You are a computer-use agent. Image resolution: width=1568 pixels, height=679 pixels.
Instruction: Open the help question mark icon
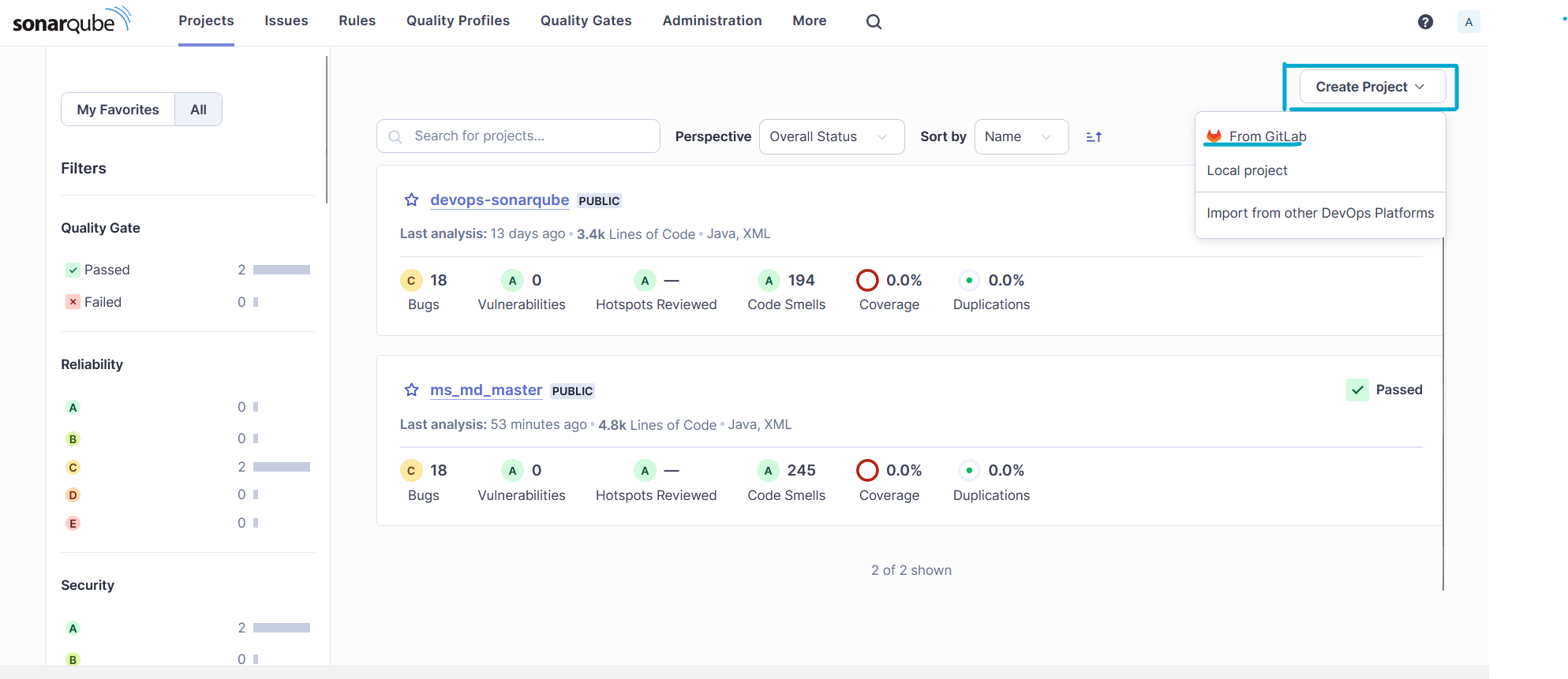1425,22
